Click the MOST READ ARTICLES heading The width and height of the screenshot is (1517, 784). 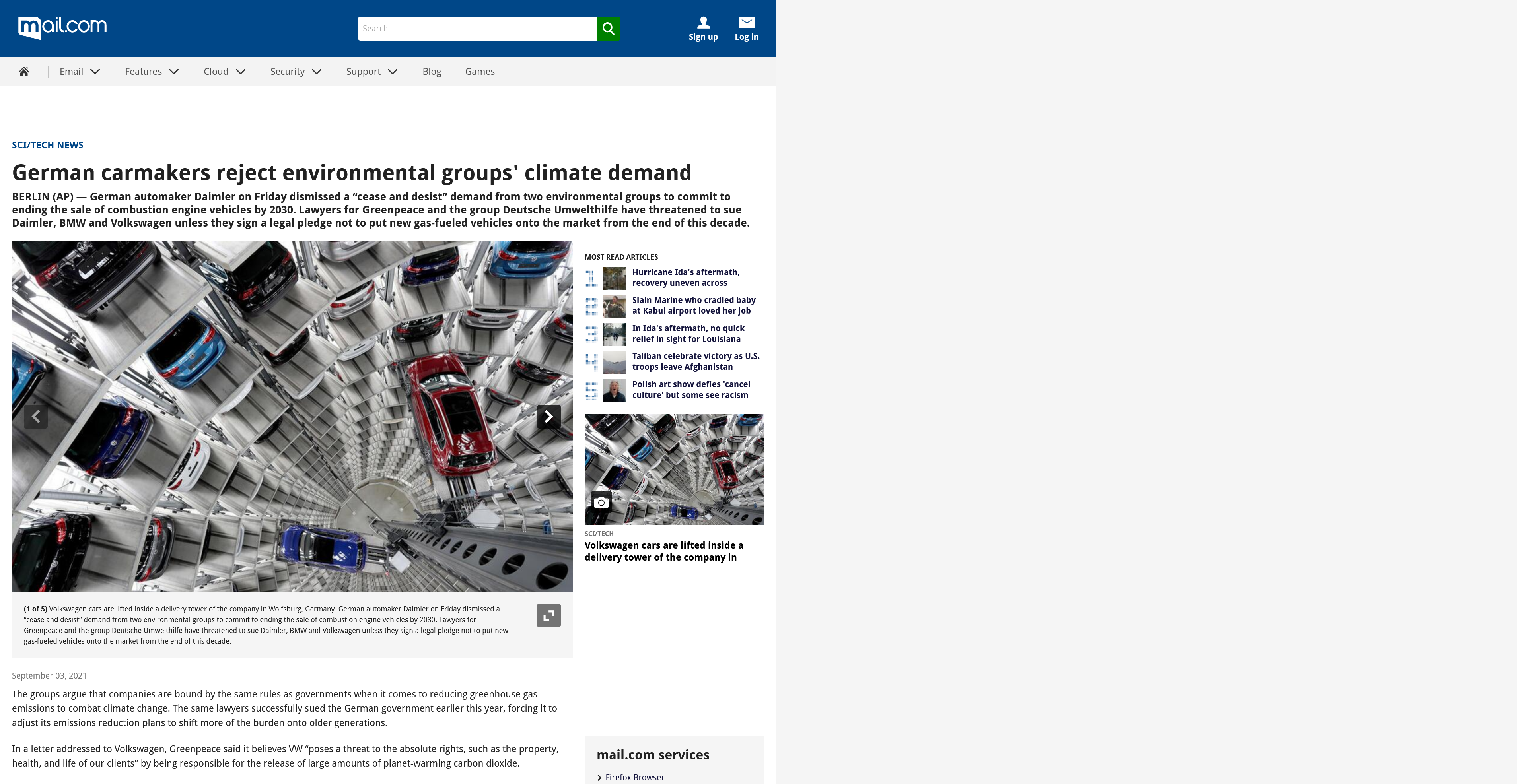[621, 257]
